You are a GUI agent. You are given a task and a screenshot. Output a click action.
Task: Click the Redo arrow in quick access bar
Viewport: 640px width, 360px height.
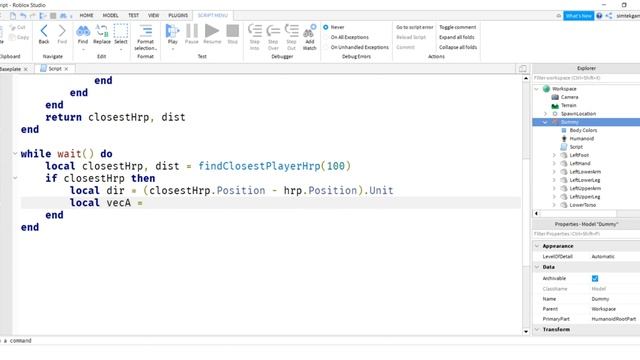click(x=33, y=16)
